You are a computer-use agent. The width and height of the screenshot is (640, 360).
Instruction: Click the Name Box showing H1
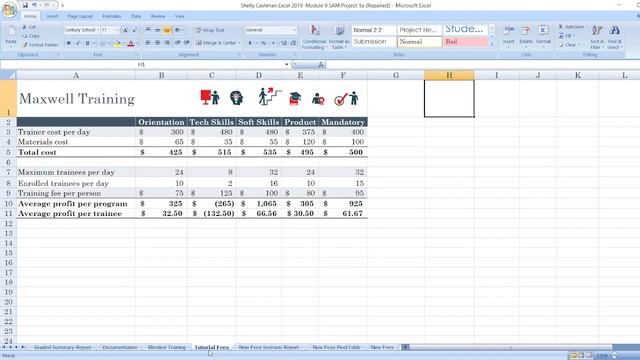point(141,64)
